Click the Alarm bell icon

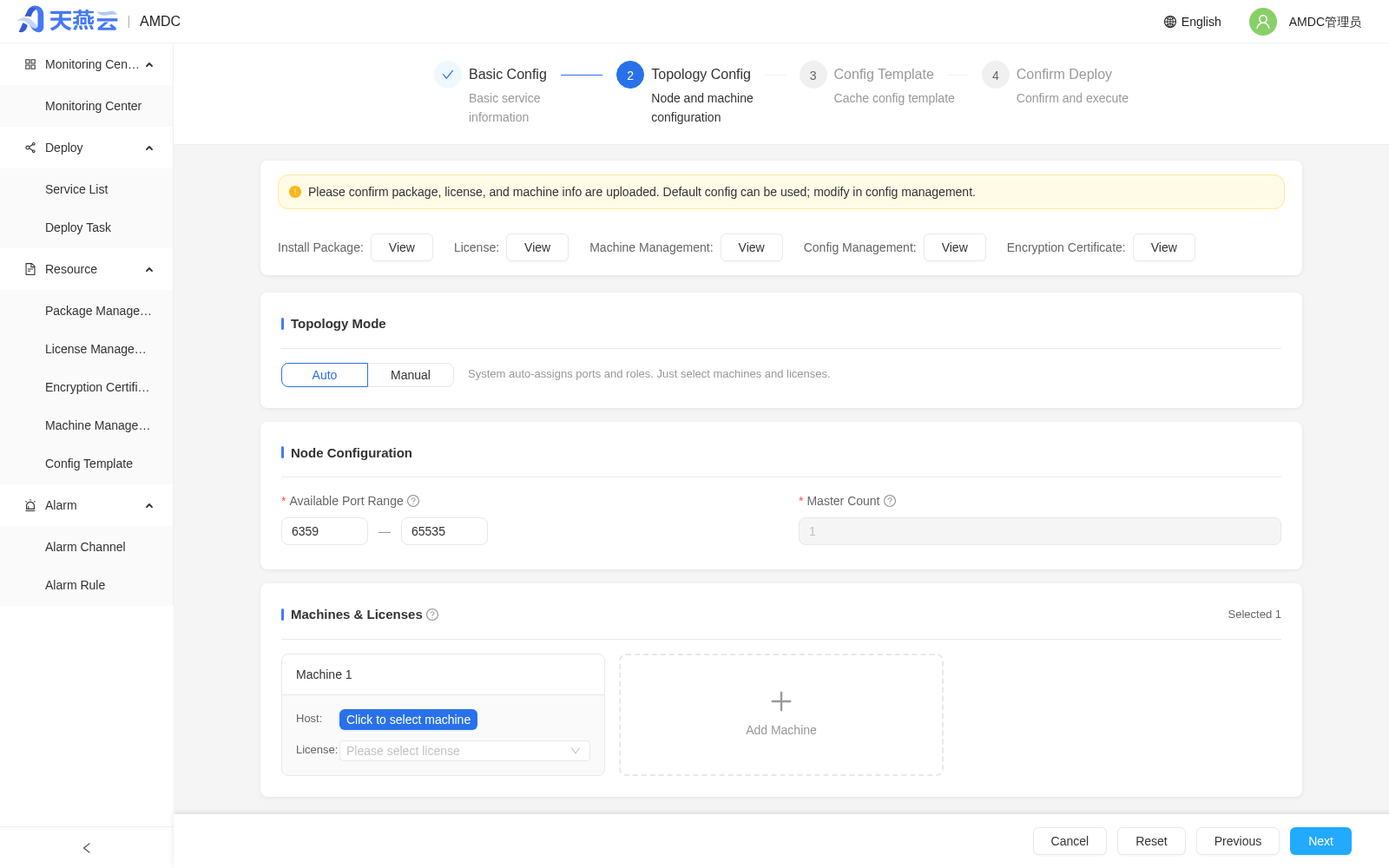(30, 505)
